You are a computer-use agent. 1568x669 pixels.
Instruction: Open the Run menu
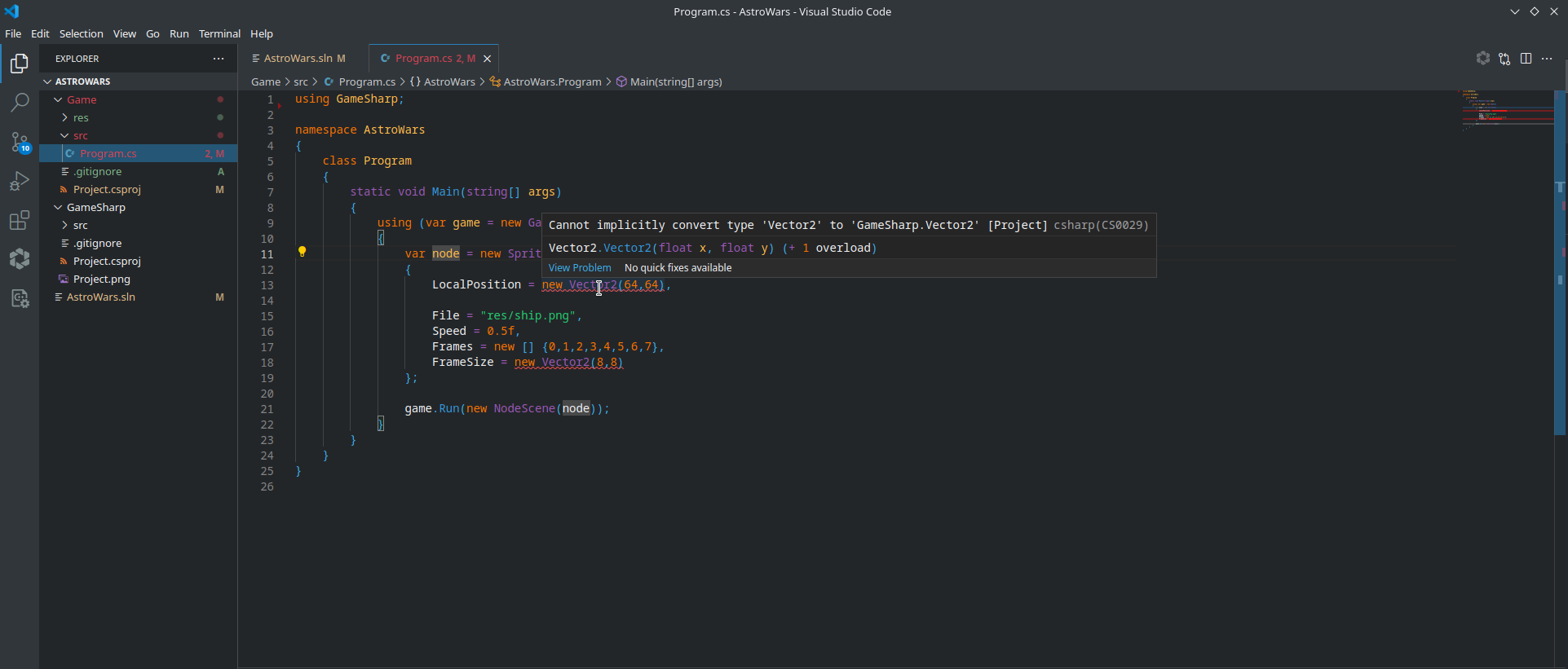[179, 33]
